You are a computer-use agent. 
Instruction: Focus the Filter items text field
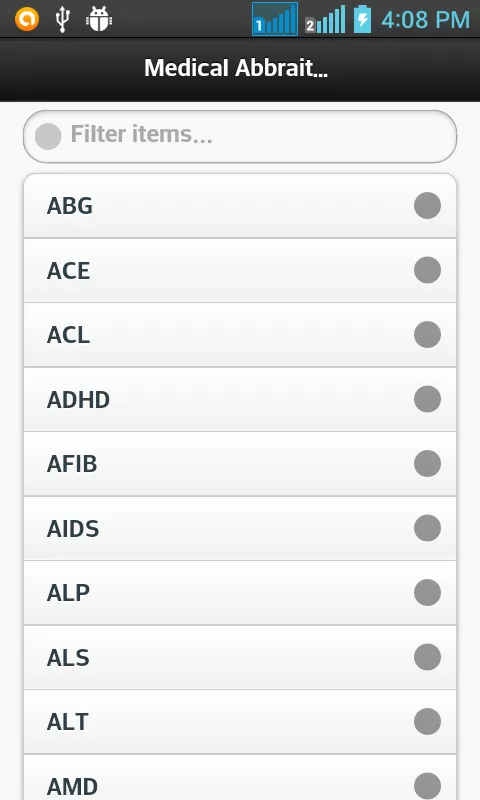click(x=240, y=136)
